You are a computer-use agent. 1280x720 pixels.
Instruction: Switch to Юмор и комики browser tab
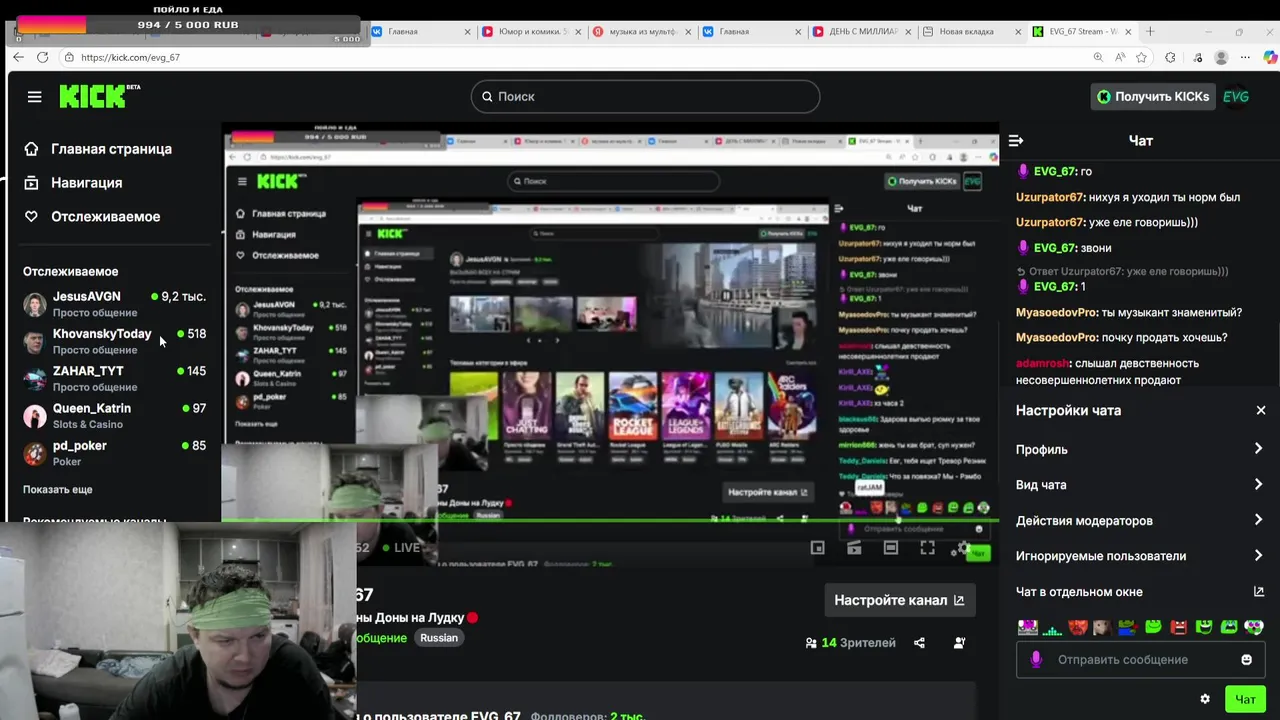530,32
